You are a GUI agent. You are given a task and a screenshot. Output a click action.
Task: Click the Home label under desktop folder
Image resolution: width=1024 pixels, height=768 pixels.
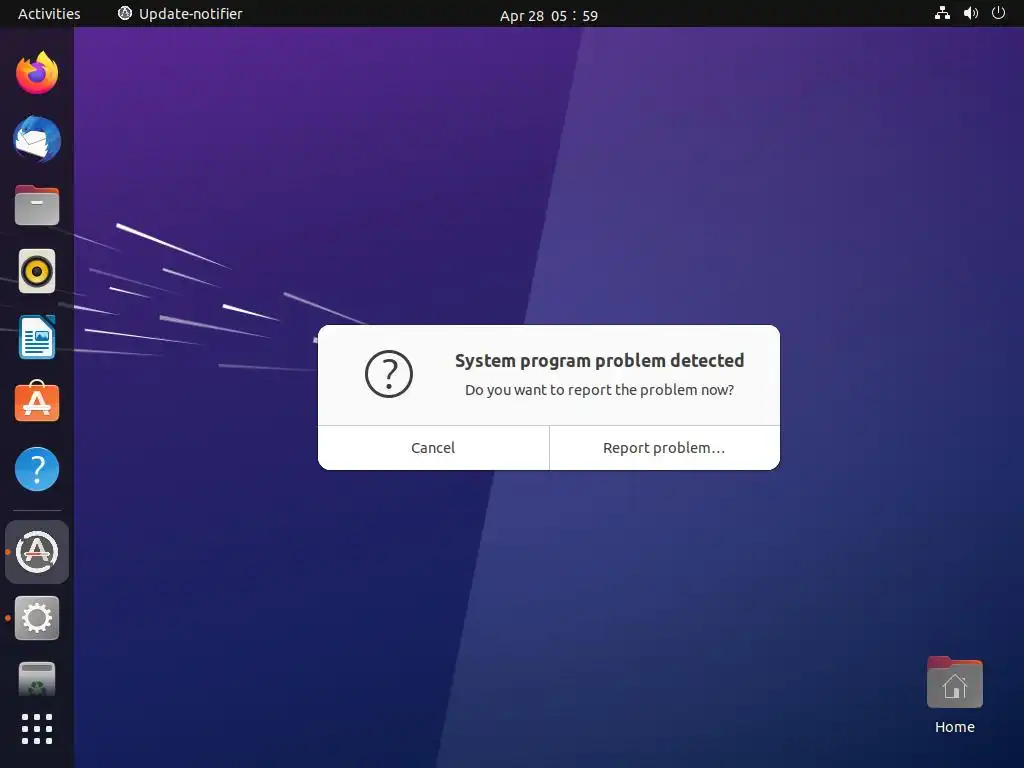(954, 727)
